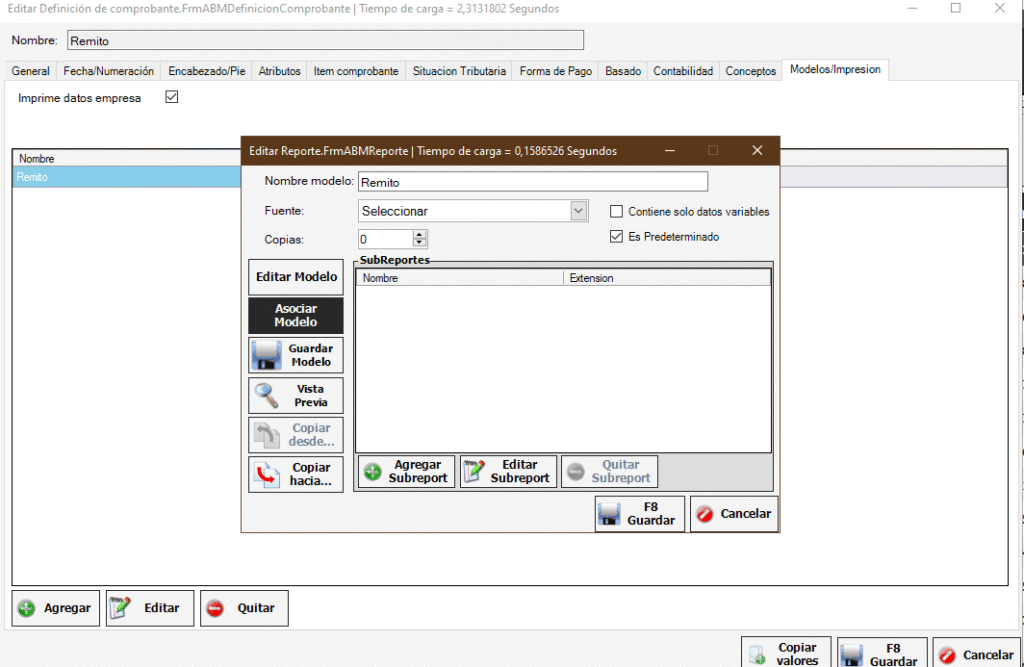Uncheck the Es Predeterminado checkbox
Screen dimensions: 1024x667
(617, 237)
